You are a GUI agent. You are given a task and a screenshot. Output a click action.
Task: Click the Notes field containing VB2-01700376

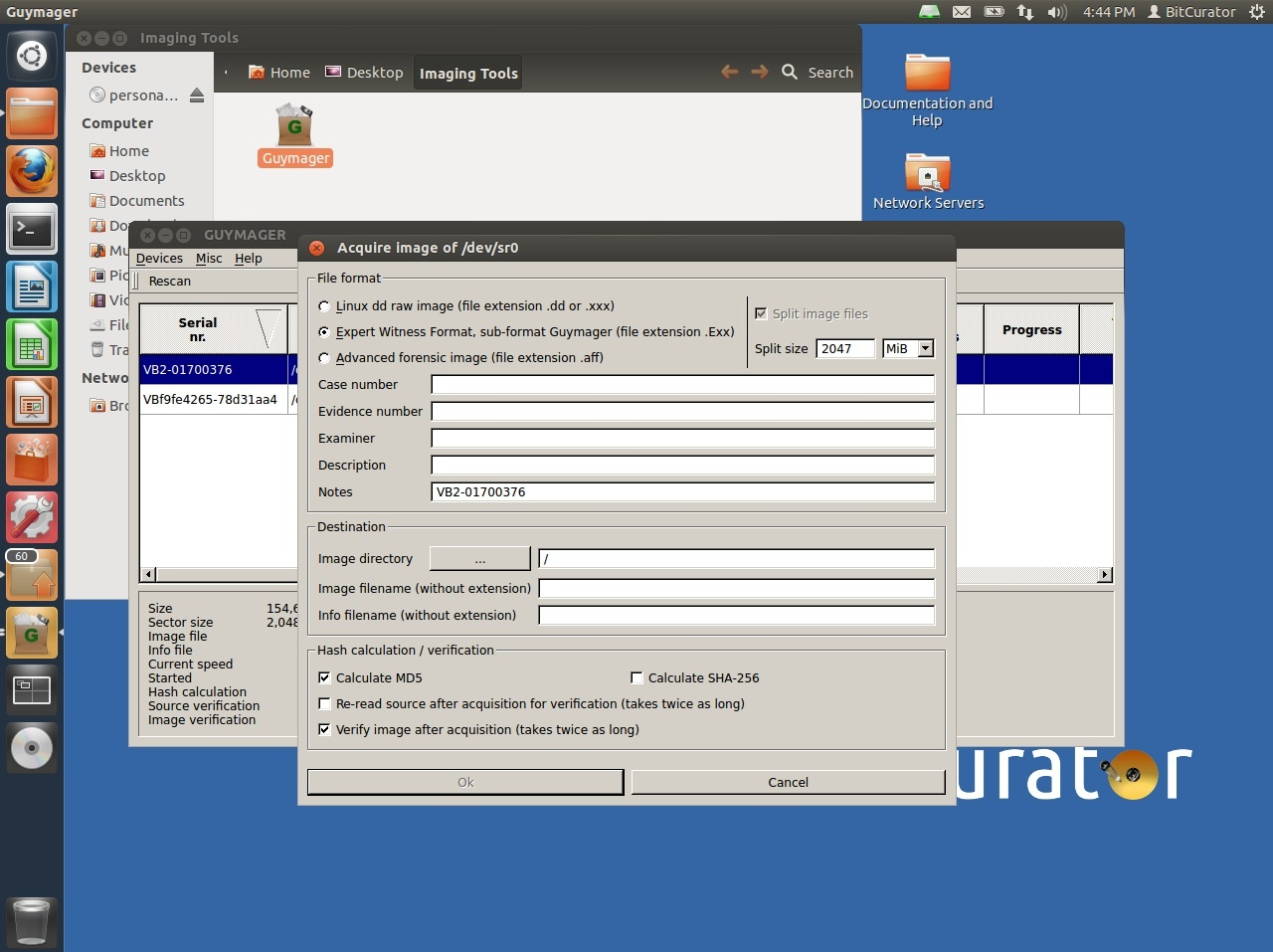click(683, 492)
